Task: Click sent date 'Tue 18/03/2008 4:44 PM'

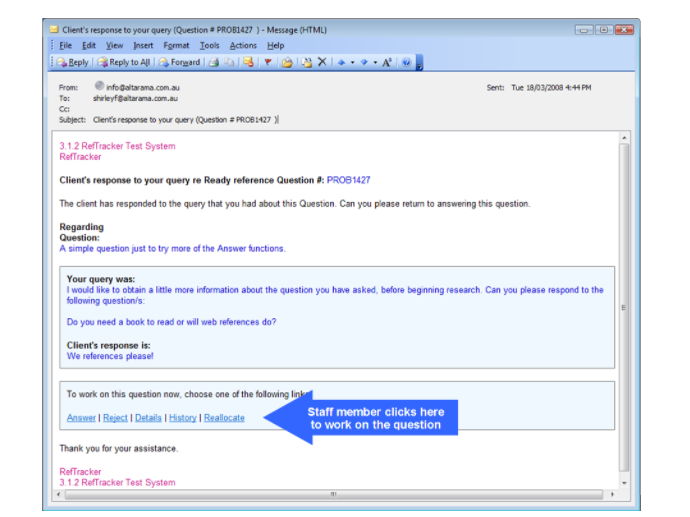Action: 551,88
